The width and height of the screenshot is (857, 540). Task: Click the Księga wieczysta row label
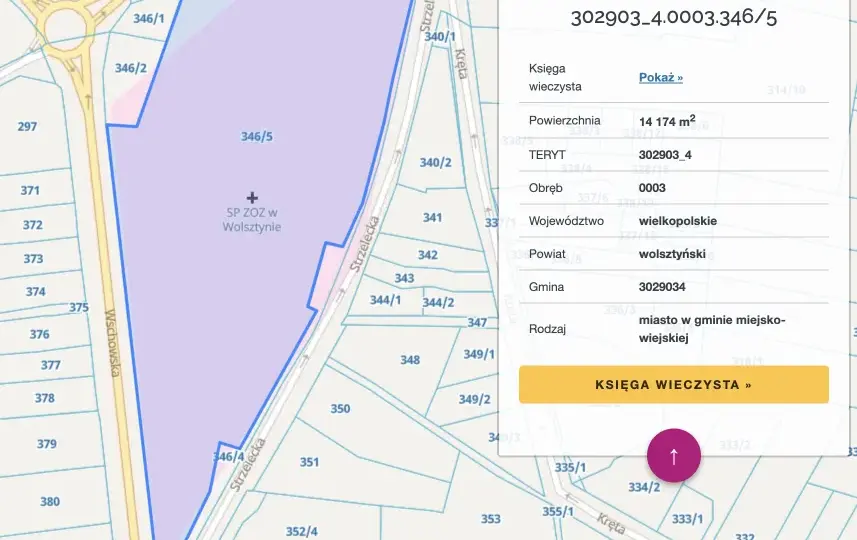click(555, 77)
